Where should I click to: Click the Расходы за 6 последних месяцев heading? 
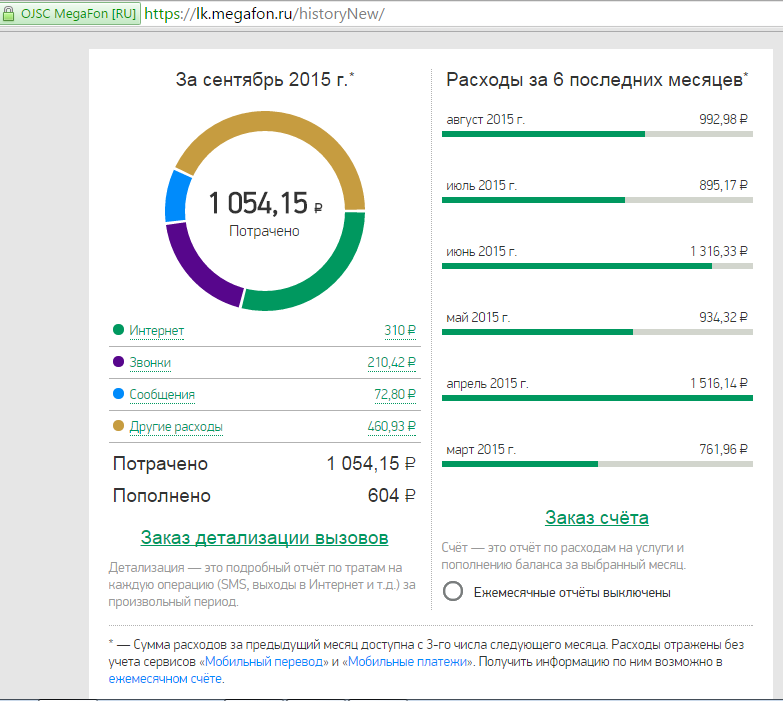pyautogui.click(x=597, y=80)
